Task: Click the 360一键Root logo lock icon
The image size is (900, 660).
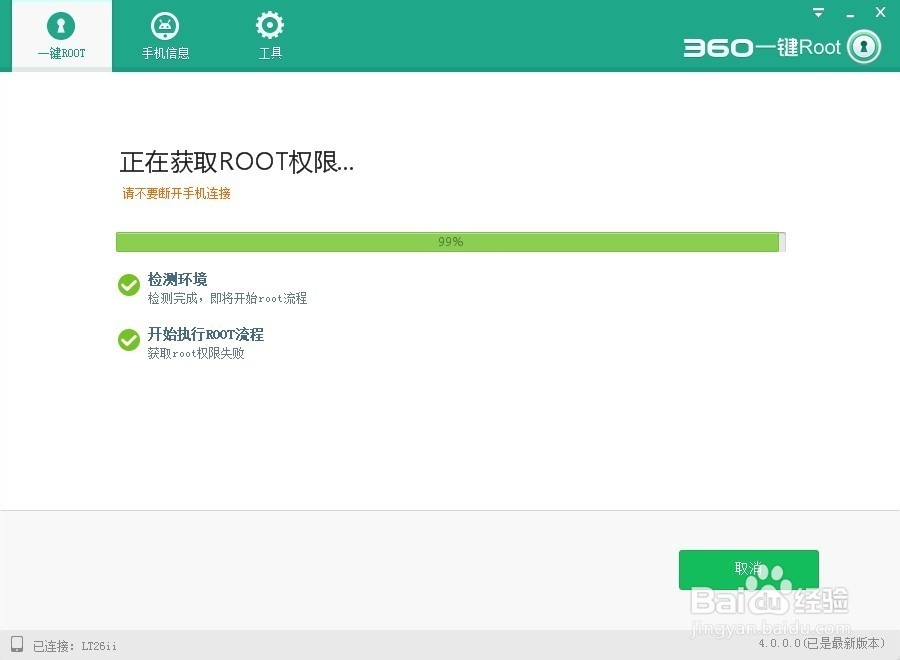Action: coord(864,46)
